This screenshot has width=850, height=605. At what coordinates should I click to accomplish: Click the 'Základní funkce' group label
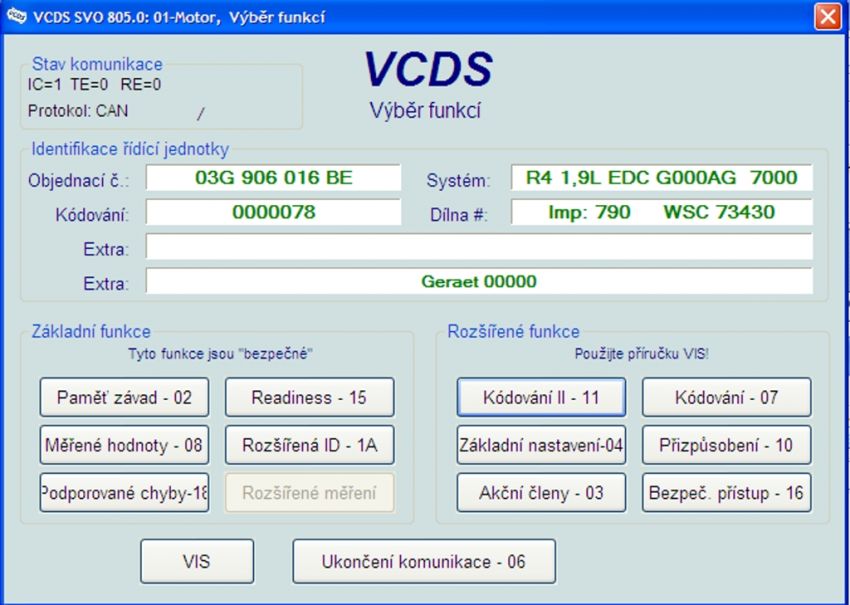pyautogui.click(x=91, y=331)
